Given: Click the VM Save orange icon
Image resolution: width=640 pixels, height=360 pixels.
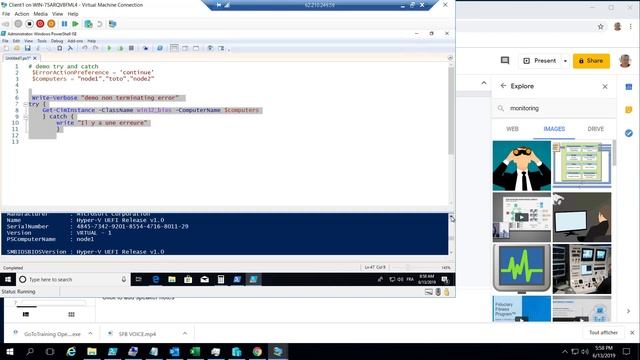Looking at the screenshot, I should [51, 24].
